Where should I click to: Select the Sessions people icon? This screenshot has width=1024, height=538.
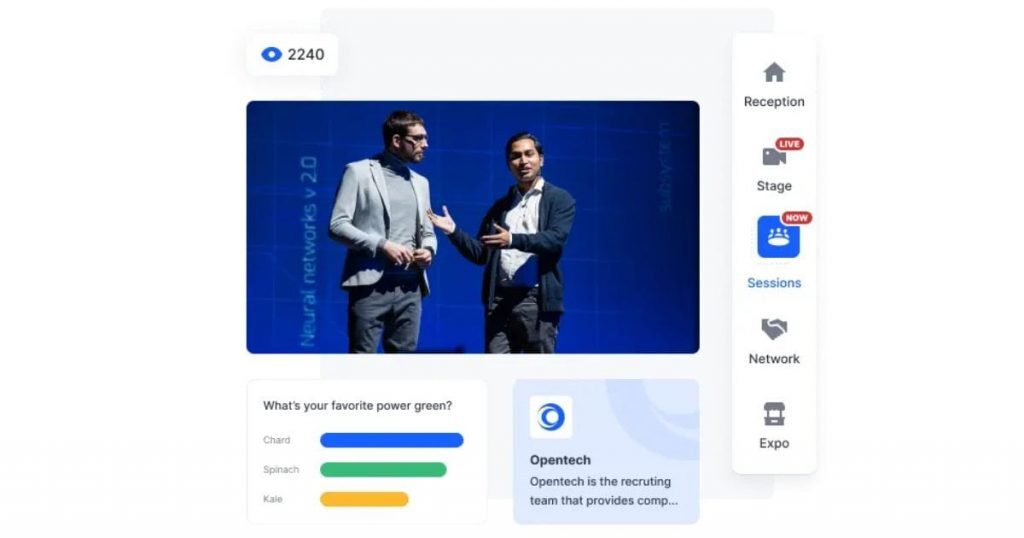tap(777, 238)
